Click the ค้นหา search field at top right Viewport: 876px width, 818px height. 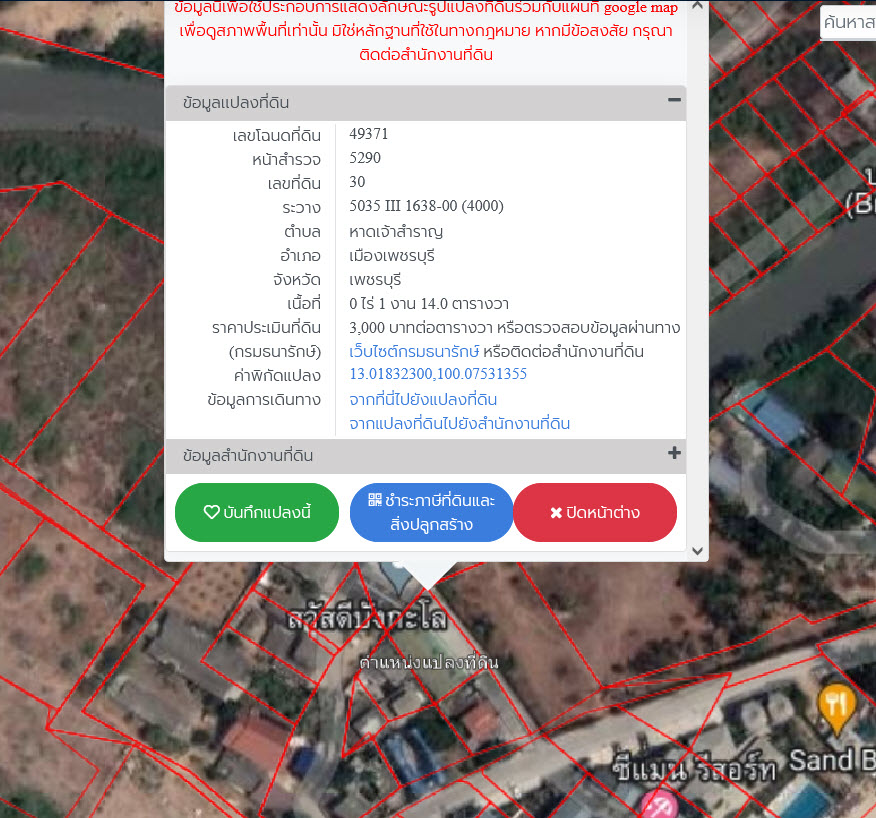pos(848,22)
